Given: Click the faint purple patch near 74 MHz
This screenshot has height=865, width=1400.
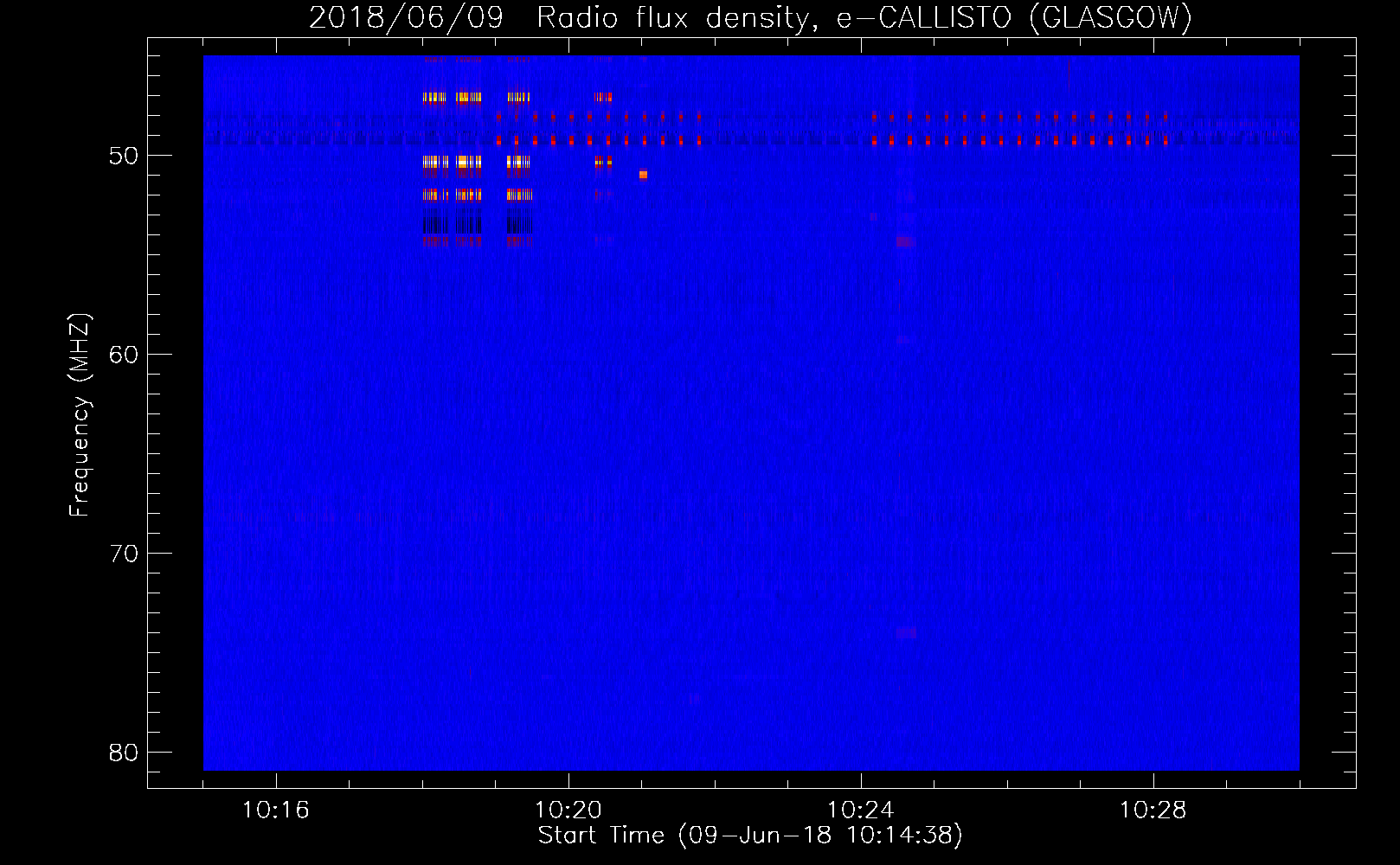Looking at the screenshot, I should click(906, 633).
